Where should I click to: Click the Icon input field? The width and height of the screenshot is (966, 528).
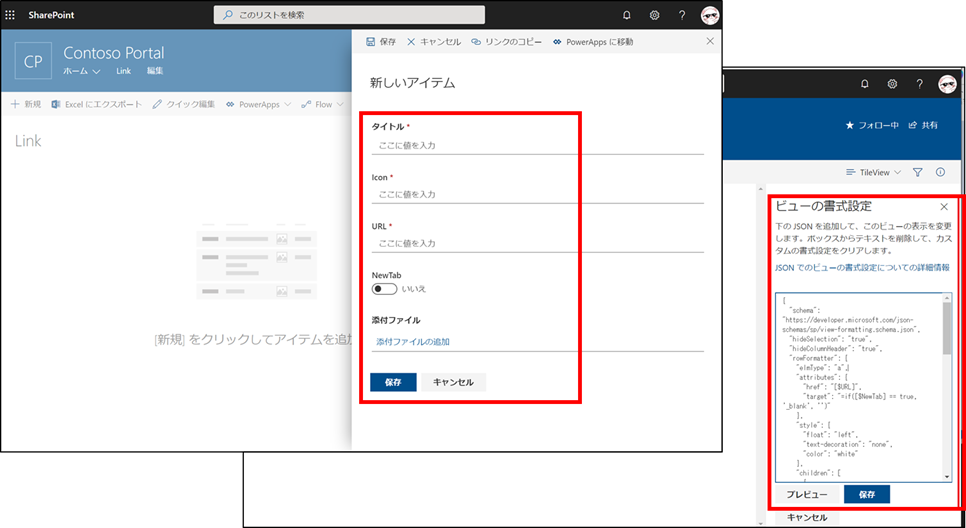tap(537, 194)
